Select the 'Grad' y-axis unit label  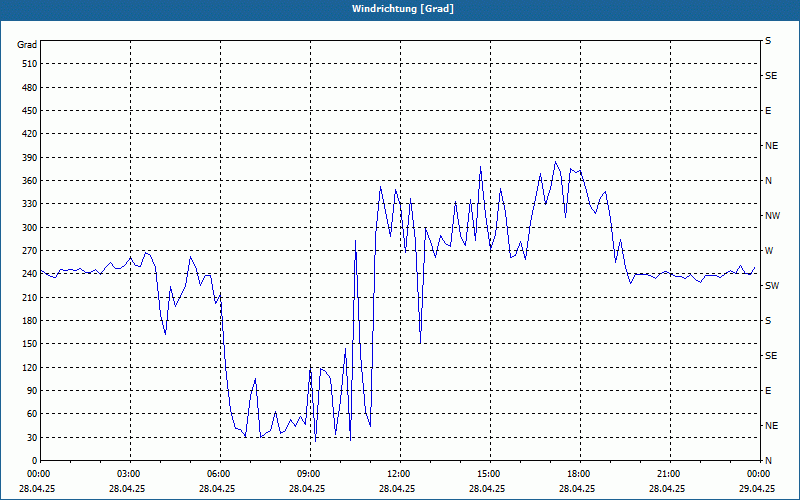27,45
